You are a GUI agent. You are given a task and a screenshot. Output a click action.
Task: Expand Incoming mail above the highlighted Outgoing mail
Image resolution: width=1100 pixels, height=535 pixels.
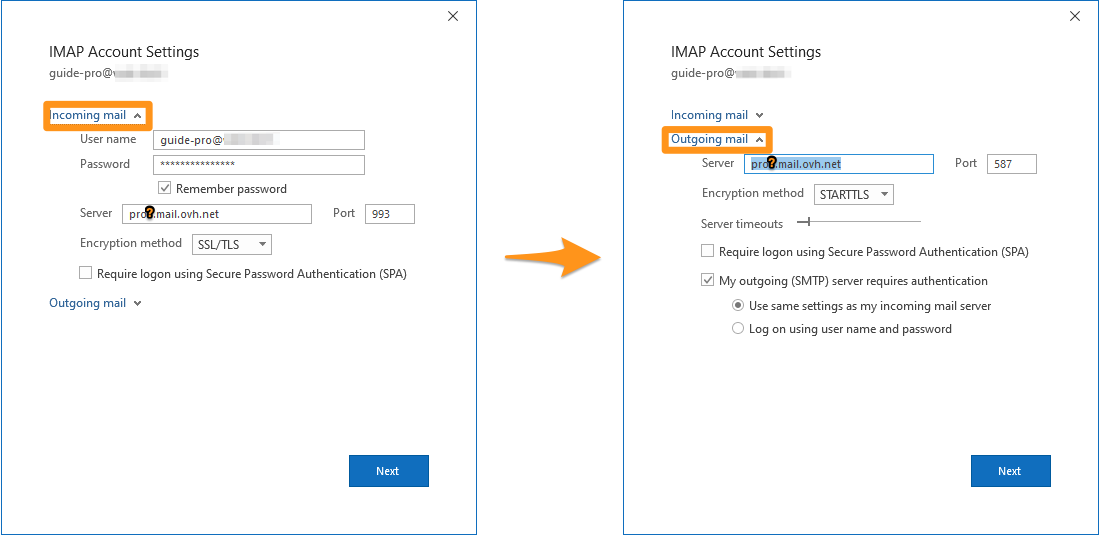(717, 115)
